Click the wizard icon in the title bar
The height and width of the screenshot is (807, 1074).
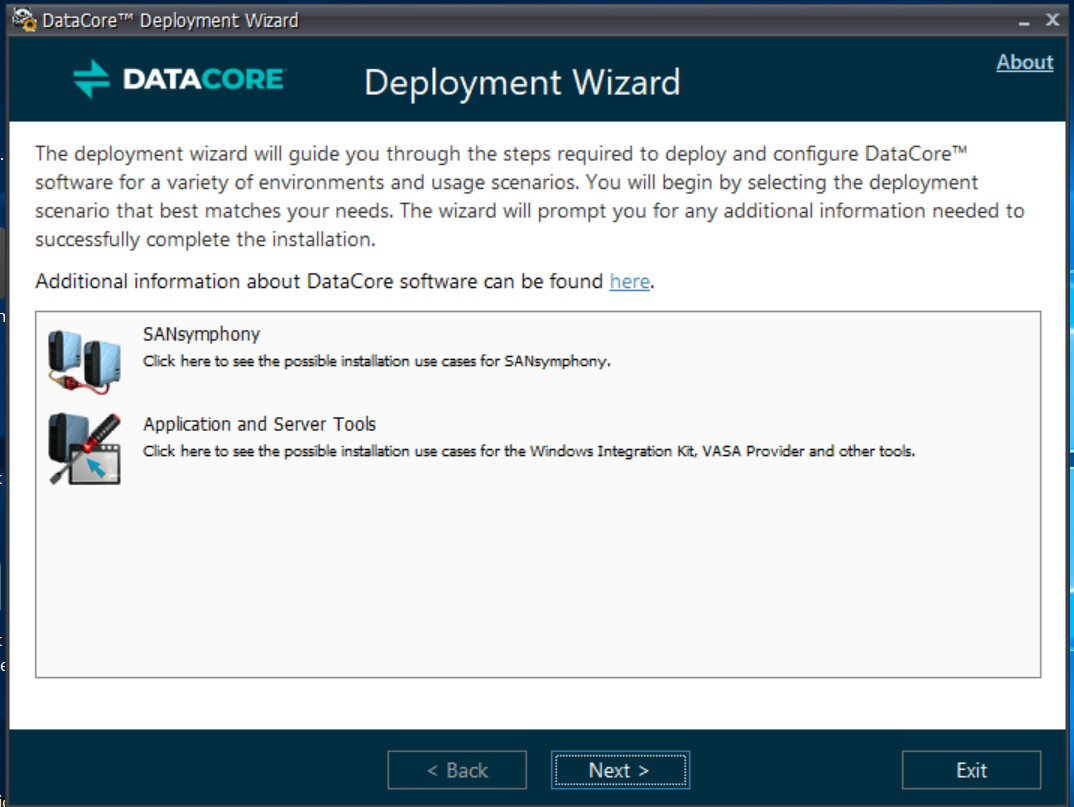tap(20, 18)
